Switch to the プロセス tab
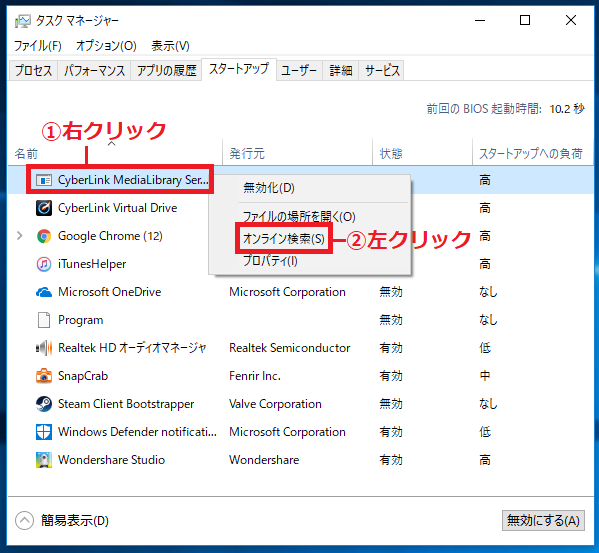This screenshot has width=599, height=553. [33, 71]
